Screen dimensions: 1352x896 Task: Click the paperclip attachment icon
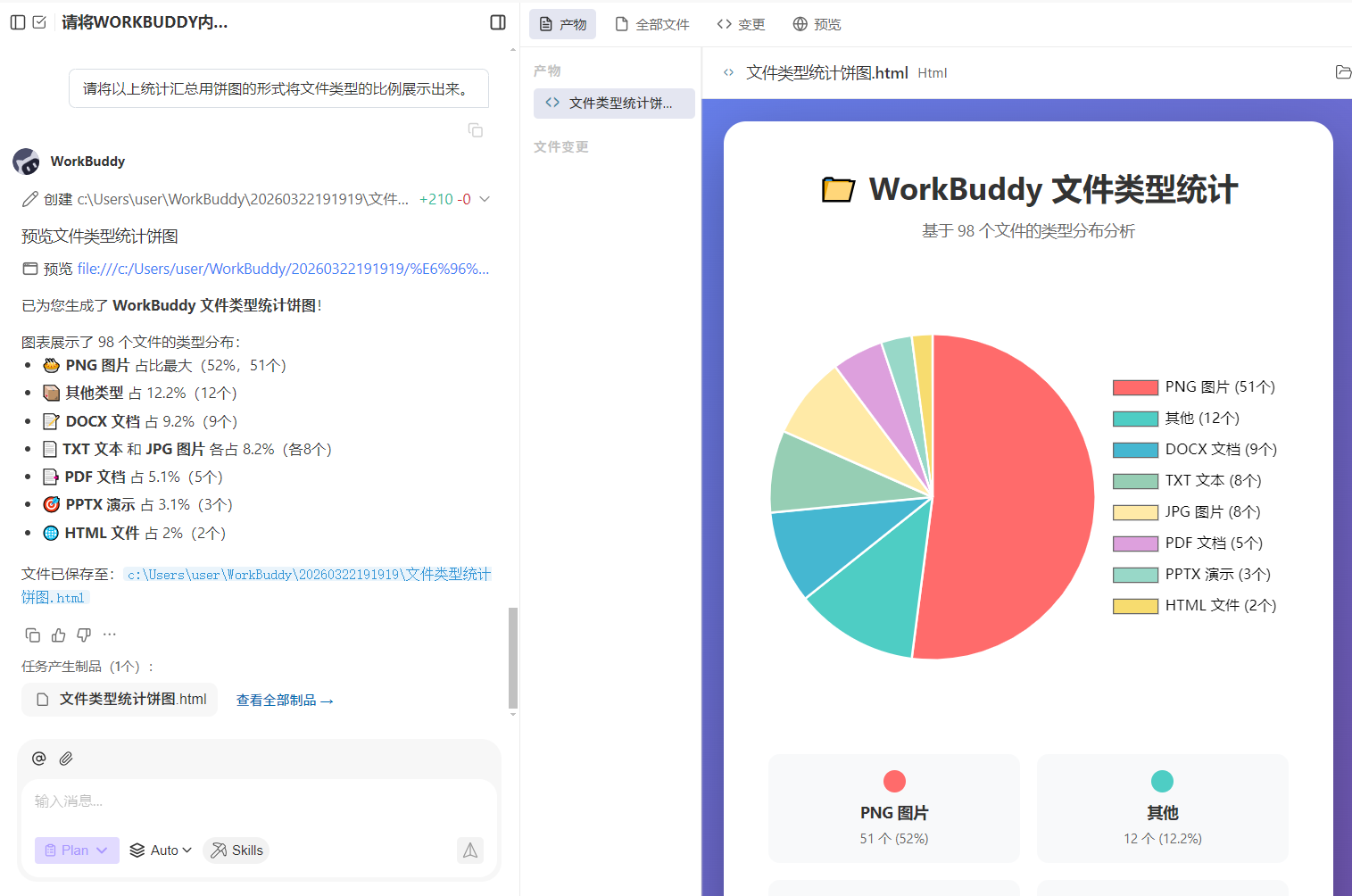point(66,758)
